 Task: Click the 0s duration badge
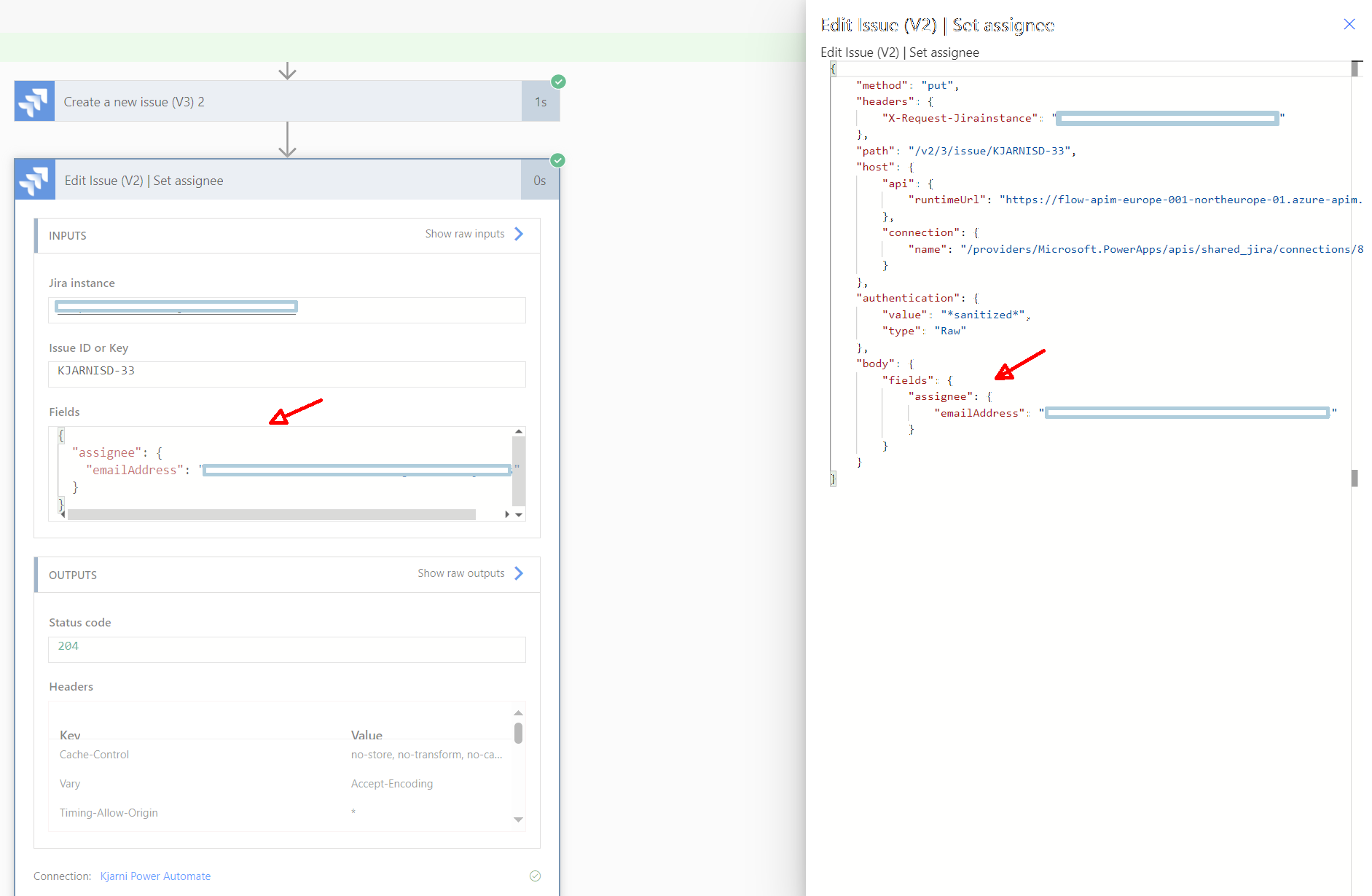(x=540, y=180)
